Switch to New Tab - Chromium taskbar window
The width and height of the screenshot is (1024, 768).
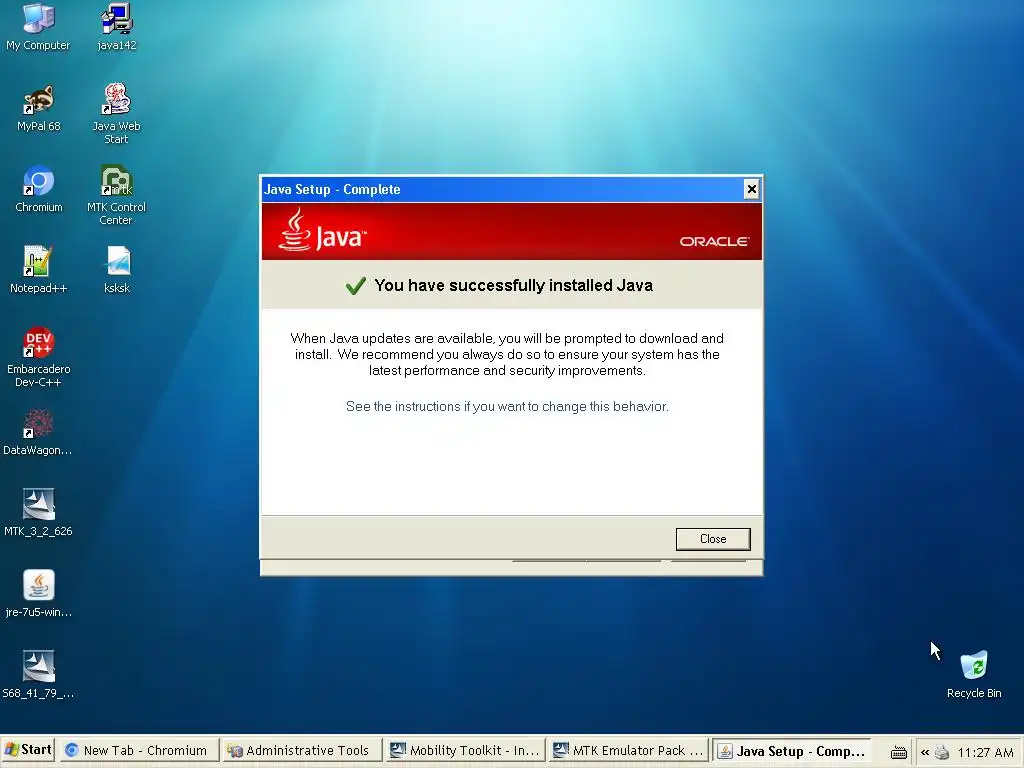[138, 751]
